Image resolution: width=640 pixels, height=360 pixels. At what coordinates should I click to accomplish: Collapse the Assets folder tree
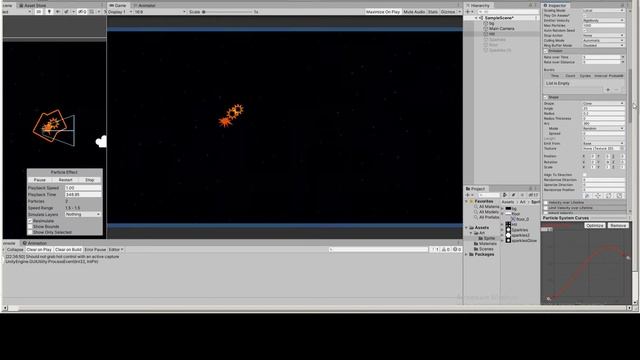pyautogui.click(x=467, y=228)
